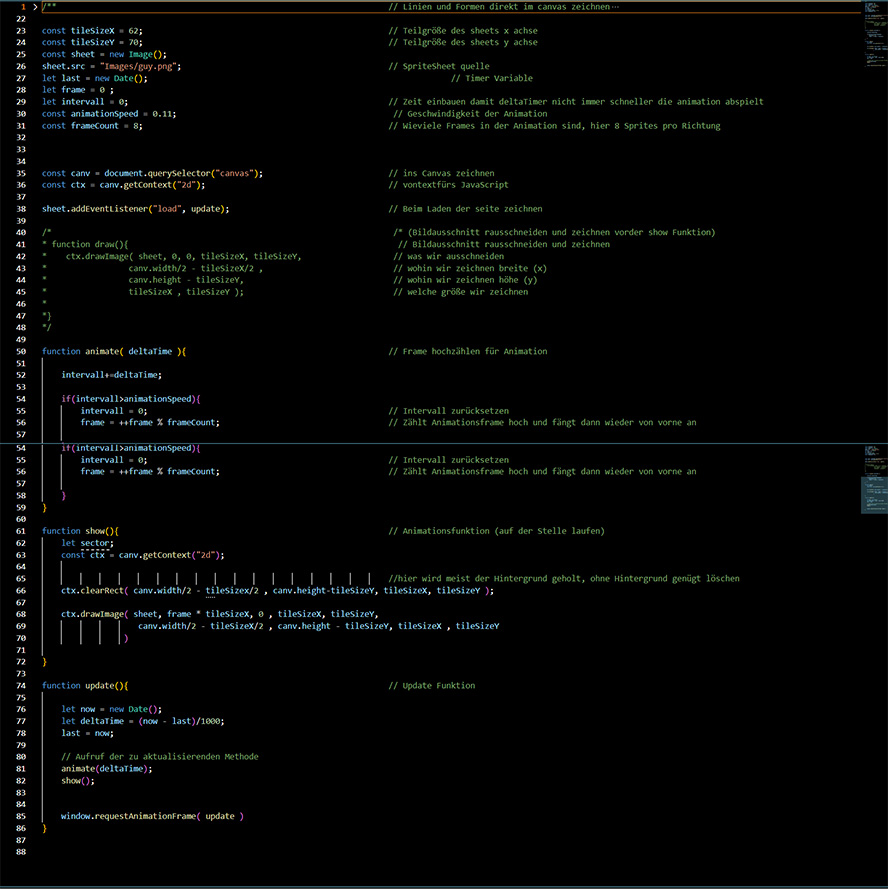Click line number 61 in the gutter
Image resolution: width=888 pixels, height=889 pixels.
point(21,531)
